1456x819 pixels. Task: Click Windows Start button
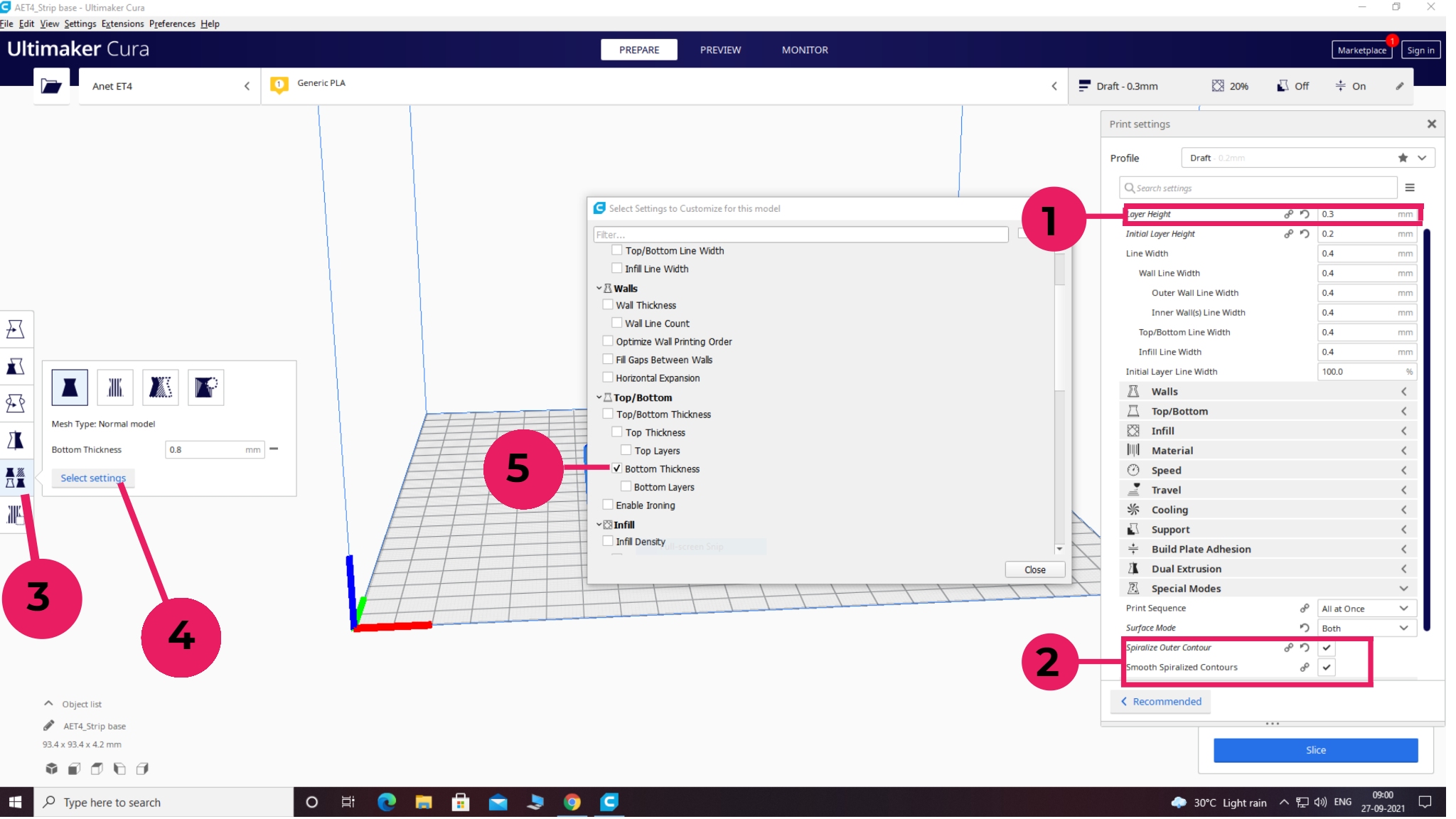(x=16, y=802)
